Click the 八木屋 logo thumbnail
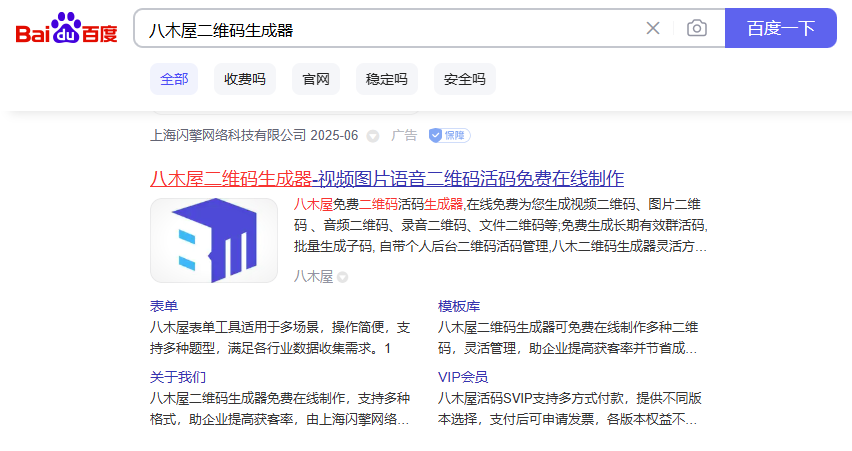The height and width of the screenshot is (451, 852). point(214,240)
